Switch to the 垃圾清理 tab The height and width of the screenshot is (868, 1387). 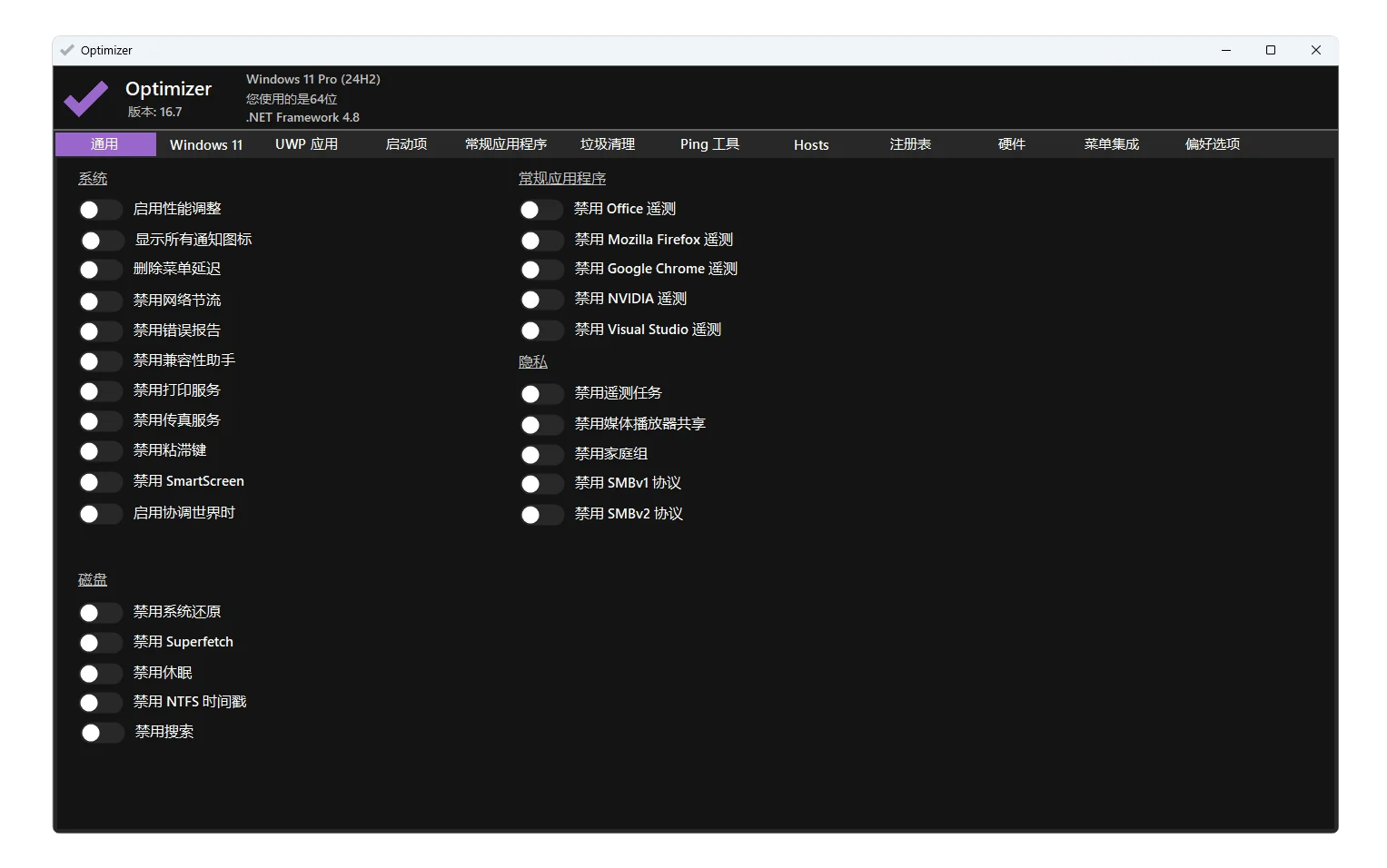(x=608, y=144)
